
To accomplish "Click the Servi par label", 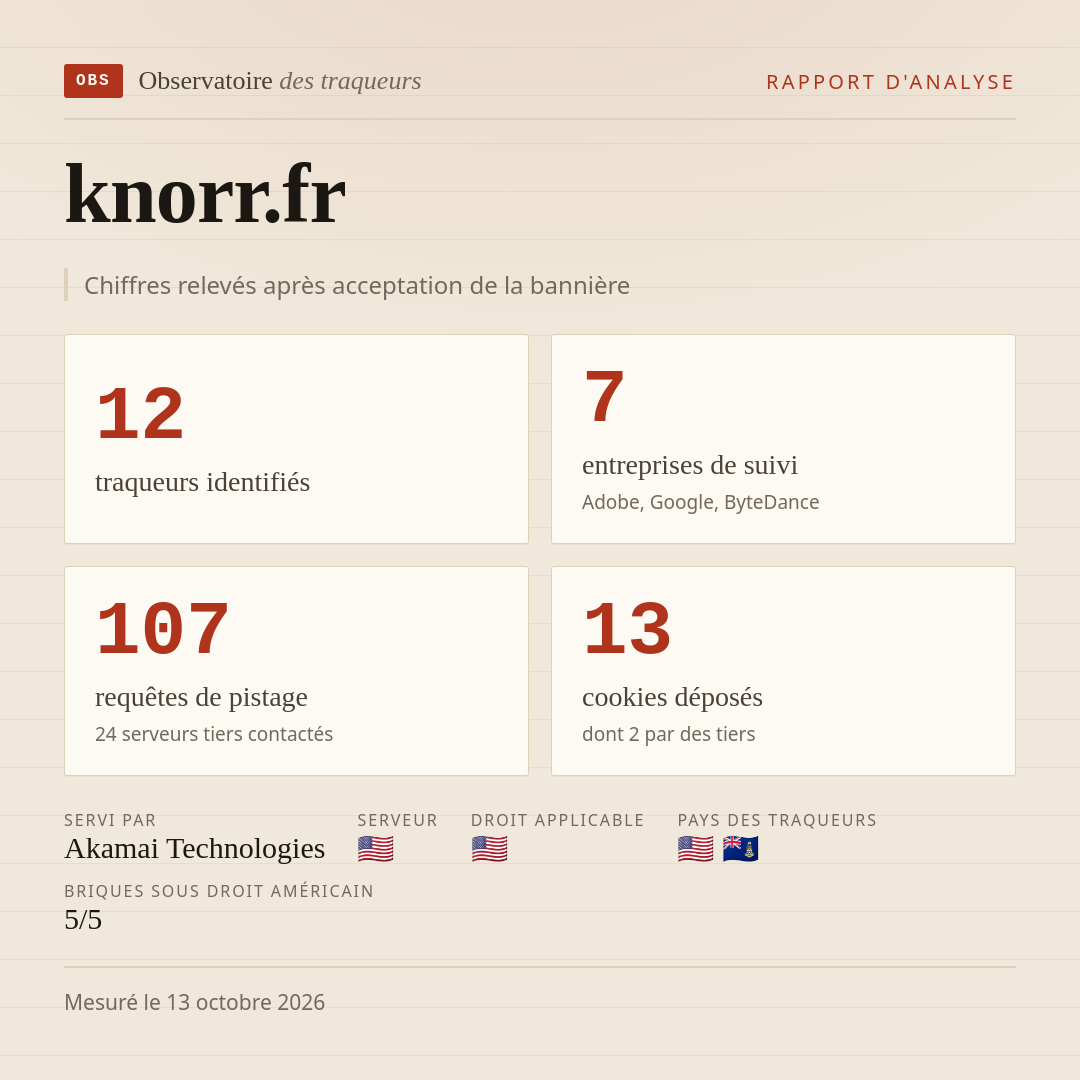I will (x=110, y=820).
